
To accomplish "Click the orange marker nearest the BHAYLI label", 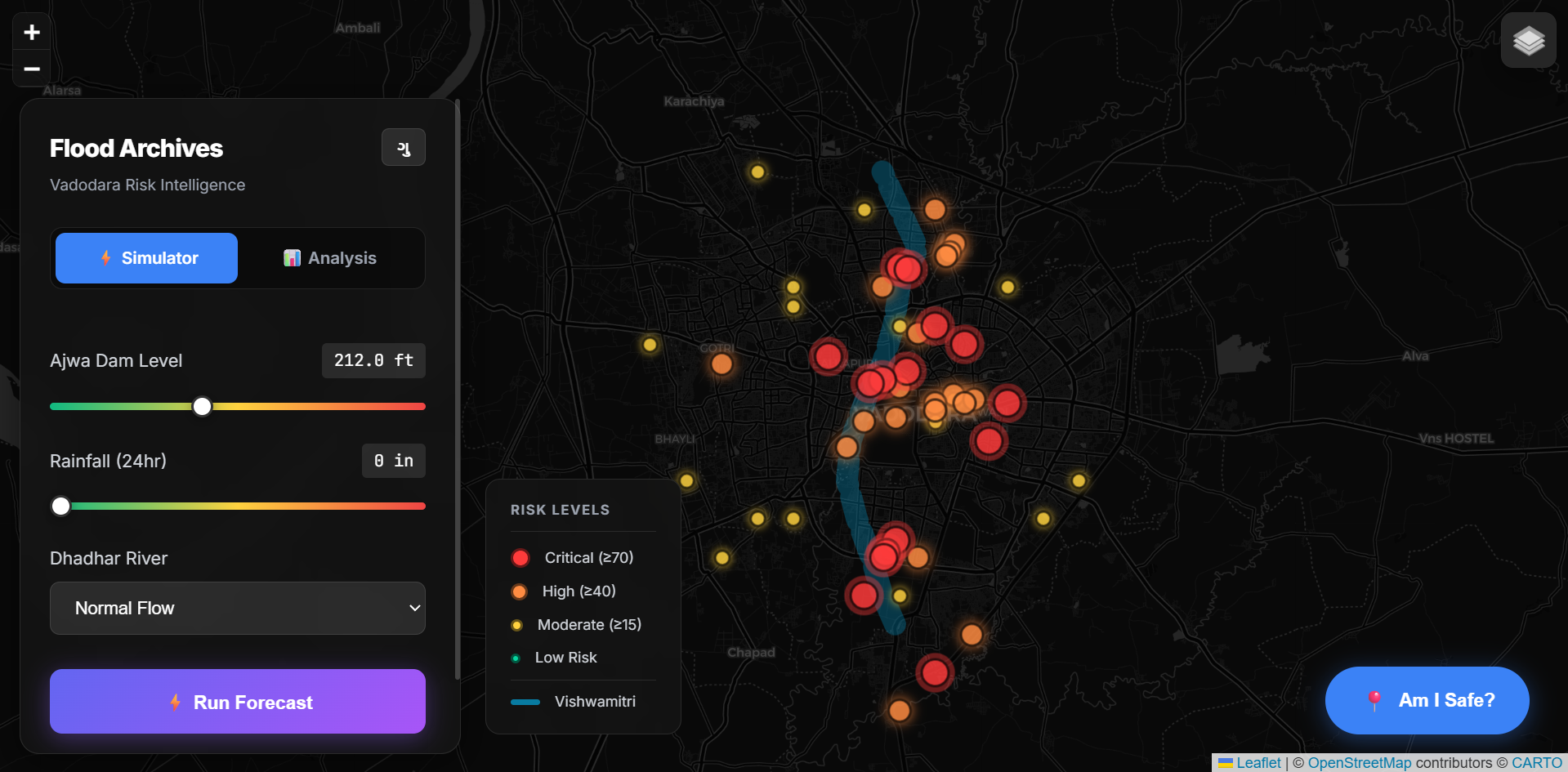I will tap(847, 447).
